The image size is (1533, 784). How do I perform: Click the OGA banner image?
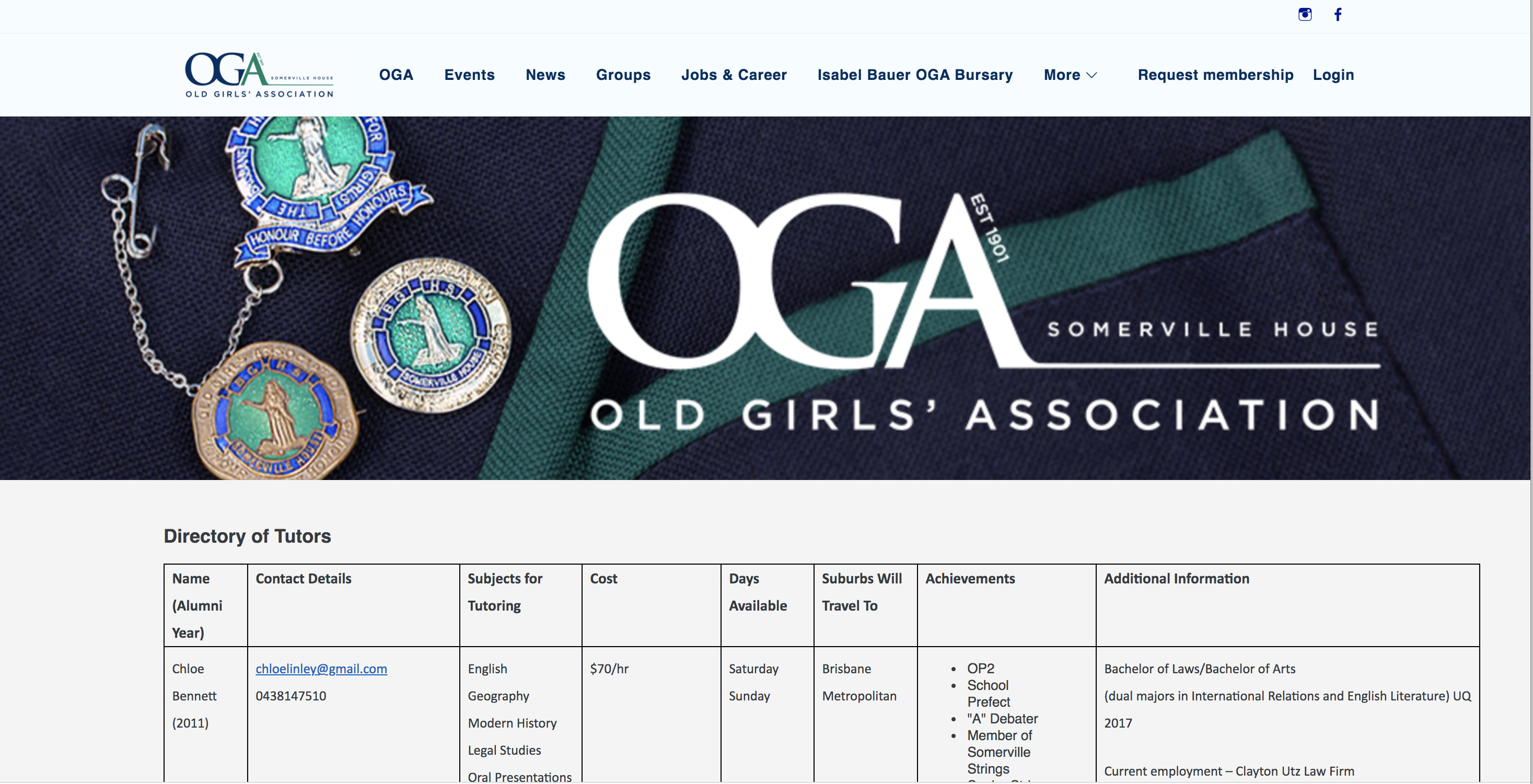click(765, 298)
